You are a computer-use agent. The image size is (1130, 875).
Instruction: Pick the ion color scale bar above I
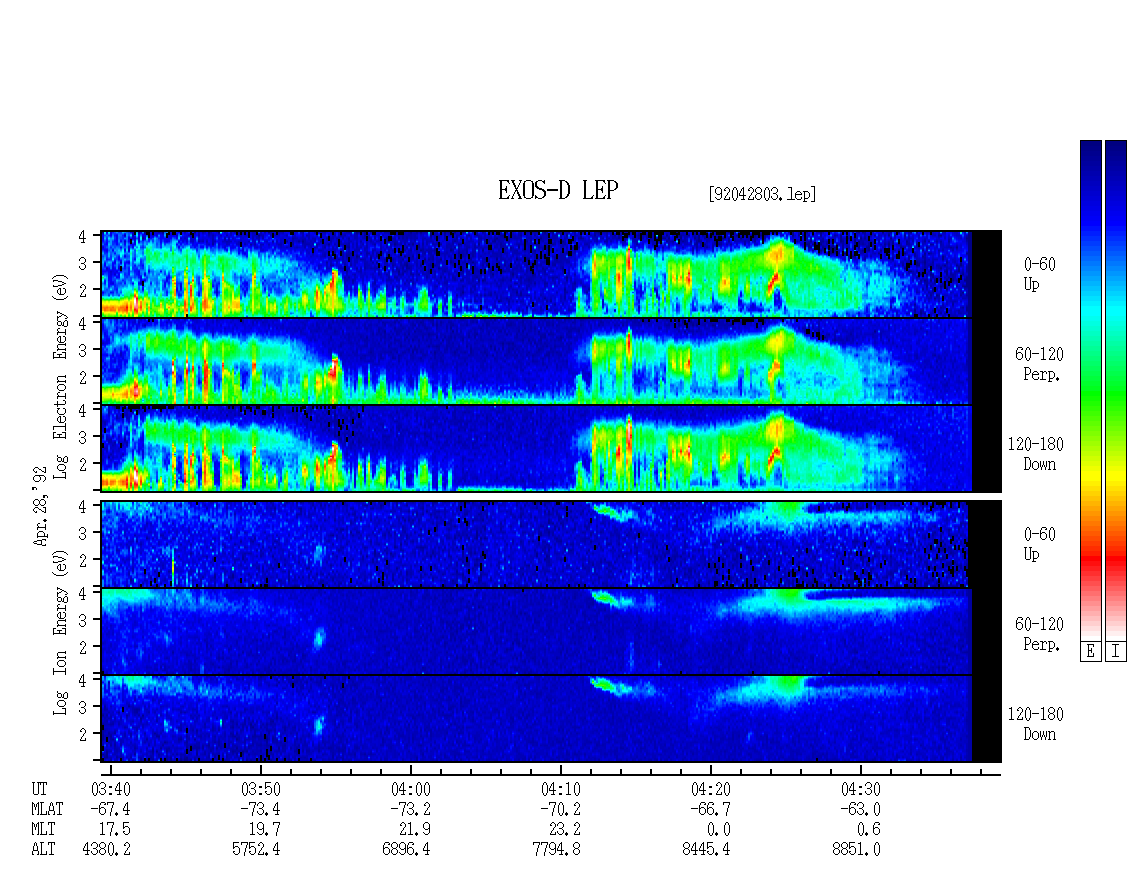point(1116,389)
